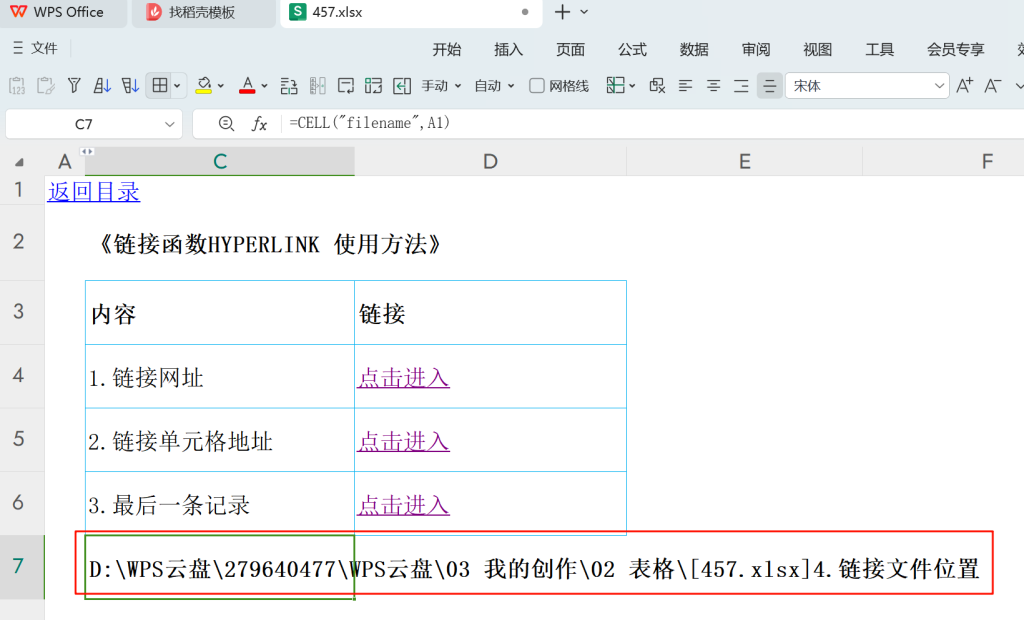
Task: Increase font size with A+ icon
Action: [x=965, y=86]
